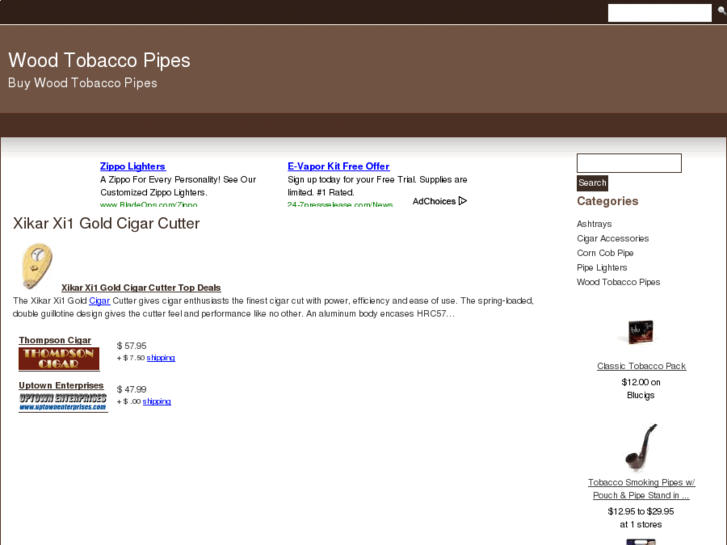
Task: Click the $12.95 to $29.95 price text
Action: (x=641, y=512)
